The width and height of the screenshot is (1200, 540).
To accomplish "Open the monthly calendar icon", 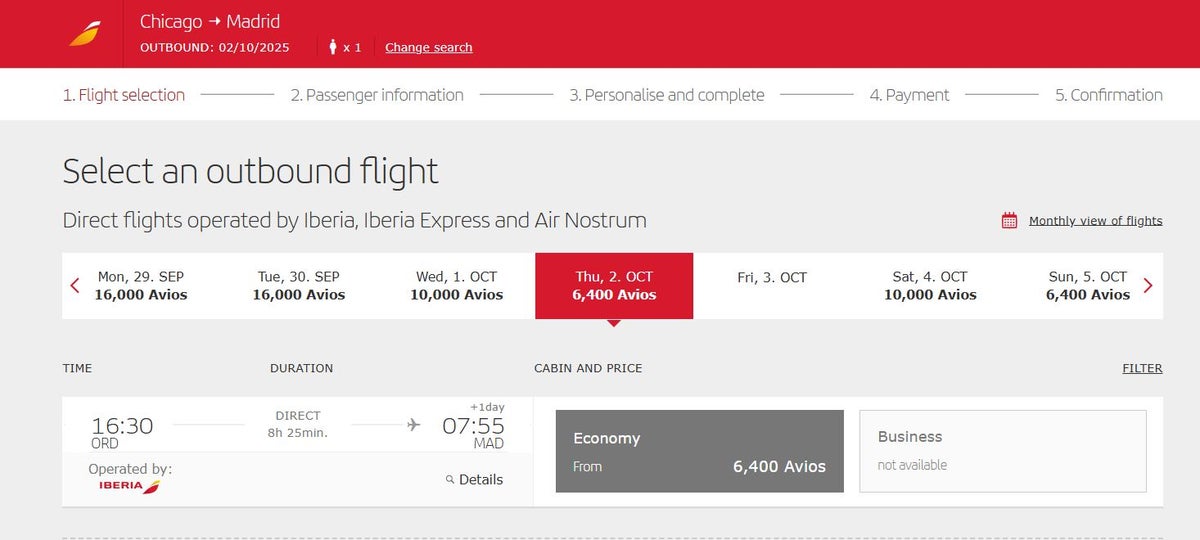I will point(1009,221).
